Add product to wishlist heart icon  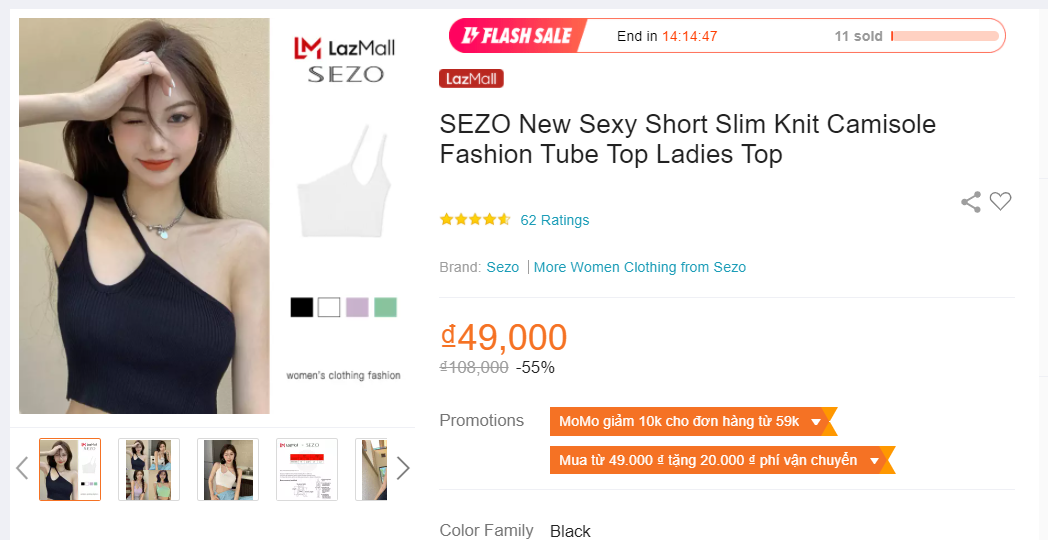pos(1001,201)
